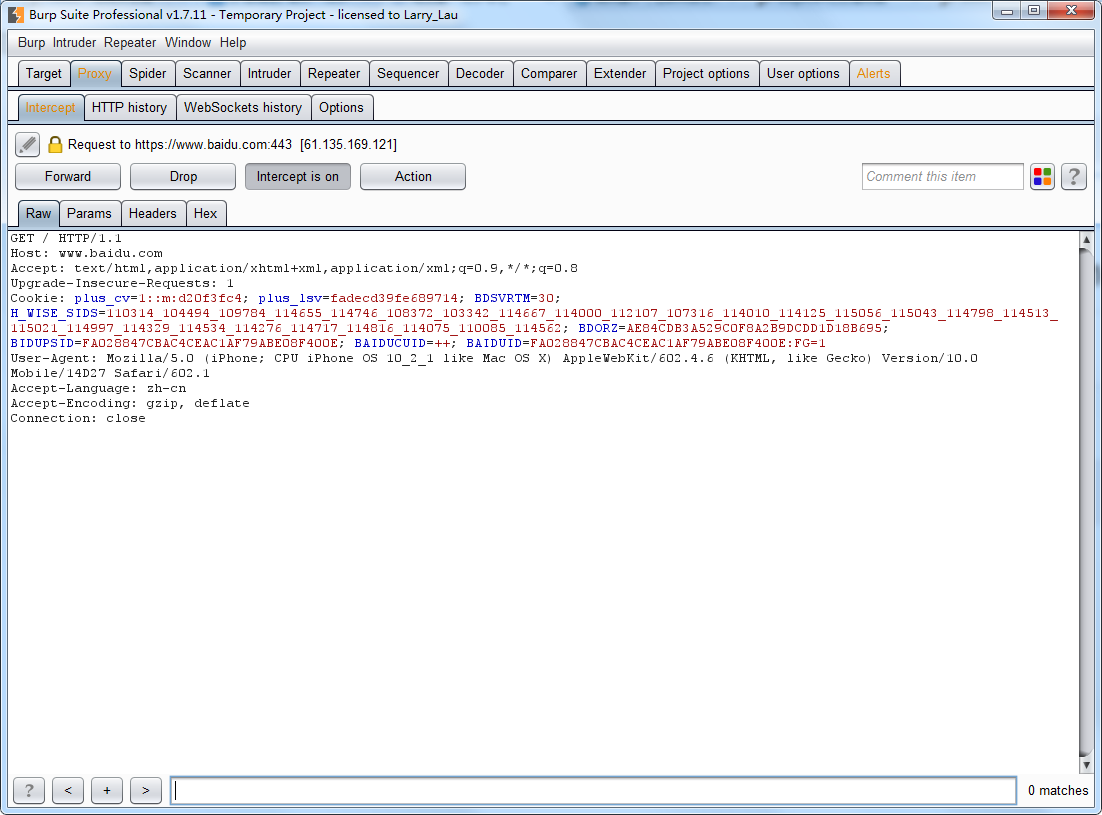Open the help question mark button near comment
The image size is (1102, 815).
(x=1074, y=177)
